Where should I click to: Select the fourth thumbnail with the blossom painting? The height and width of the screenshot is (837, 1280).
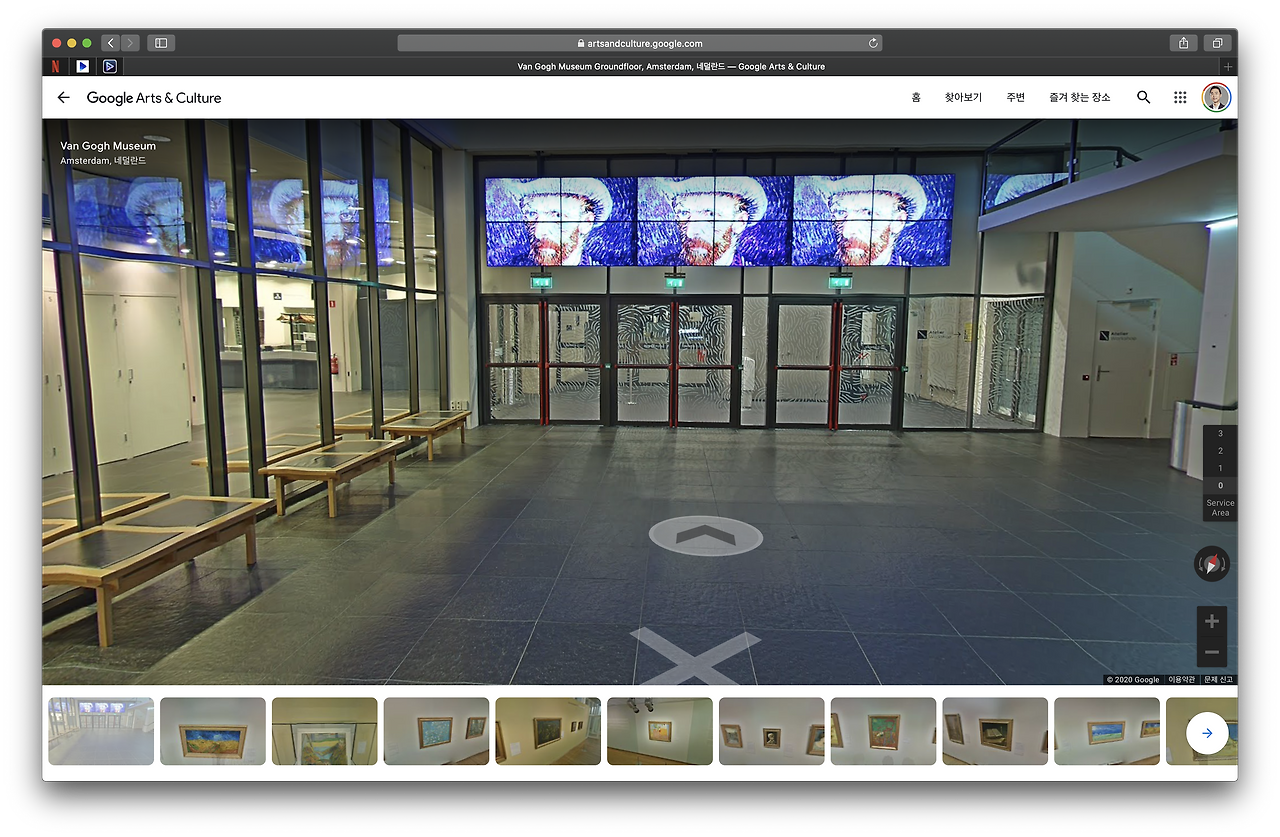coord(436,731)
